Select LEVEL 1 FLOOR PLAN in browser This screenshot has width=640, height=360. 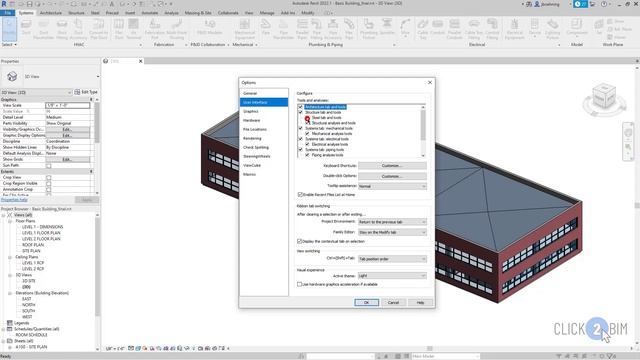point(41,233)
